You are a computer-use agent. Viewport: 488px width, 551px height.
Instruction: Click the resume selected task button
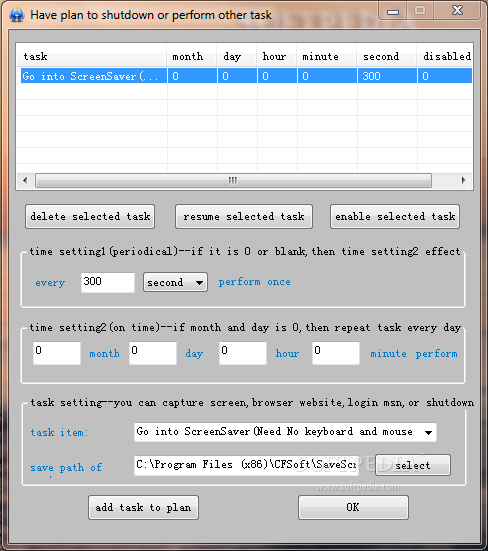244,216
